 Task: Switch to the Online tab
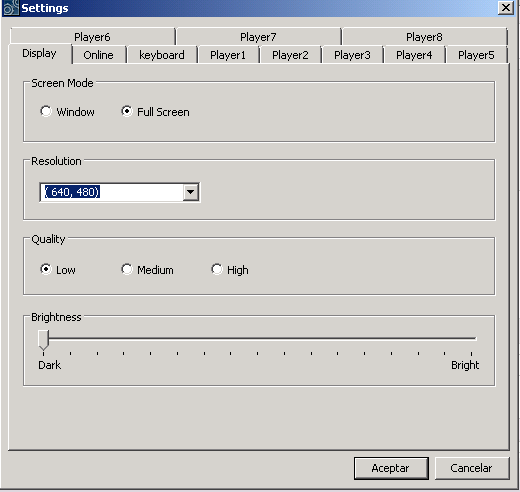click(99, 55)
